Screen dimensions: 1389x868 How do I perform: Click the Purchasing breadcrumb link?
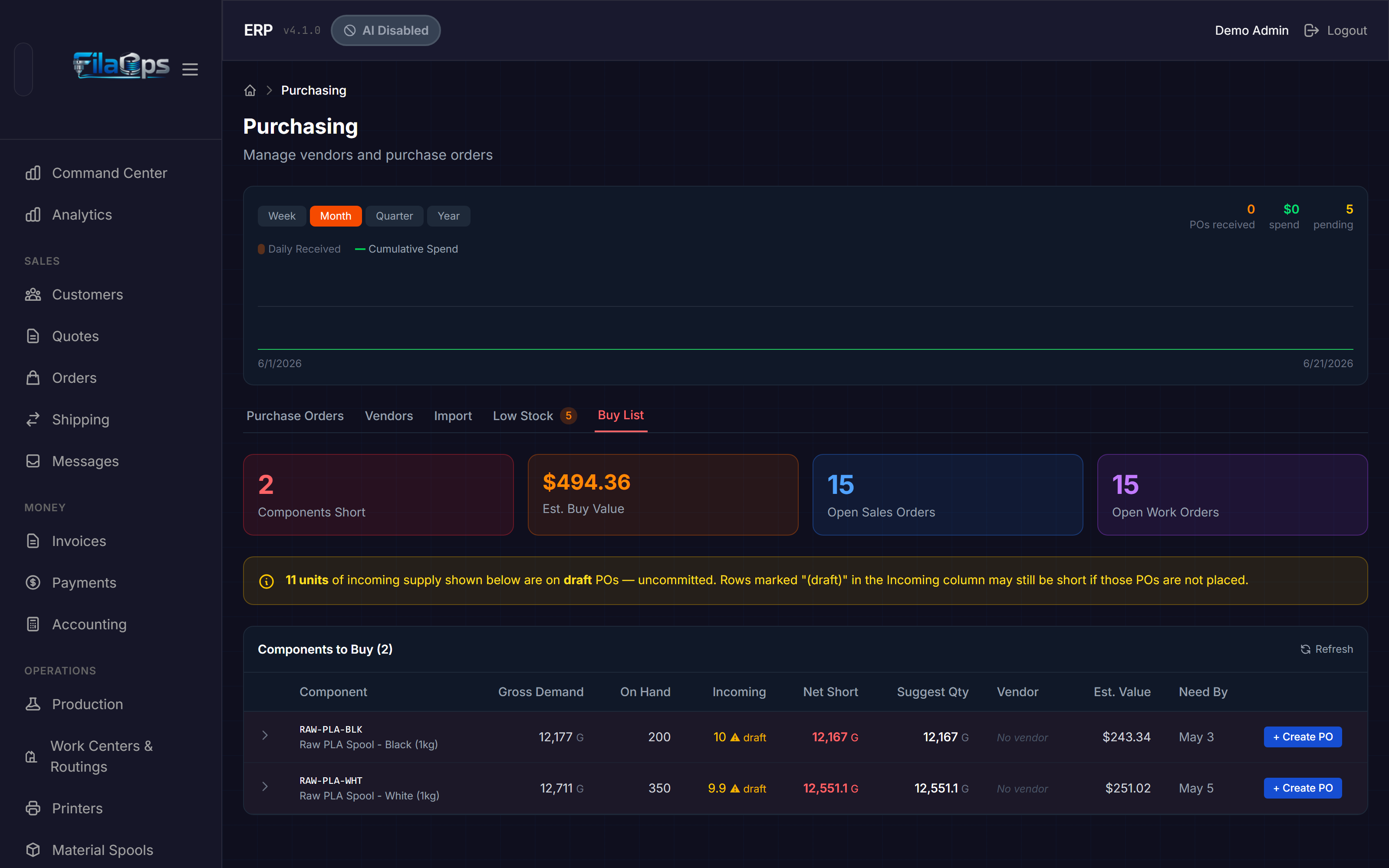tap(313, 91)
